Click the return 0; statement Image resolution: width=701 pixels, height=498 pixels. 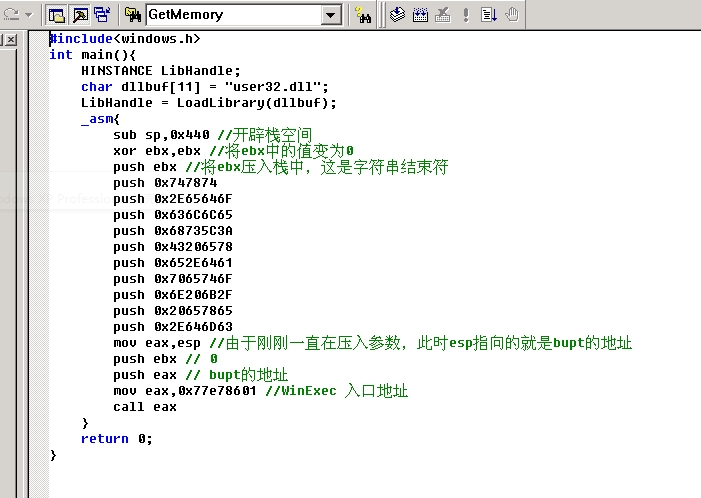click(117, 439)
